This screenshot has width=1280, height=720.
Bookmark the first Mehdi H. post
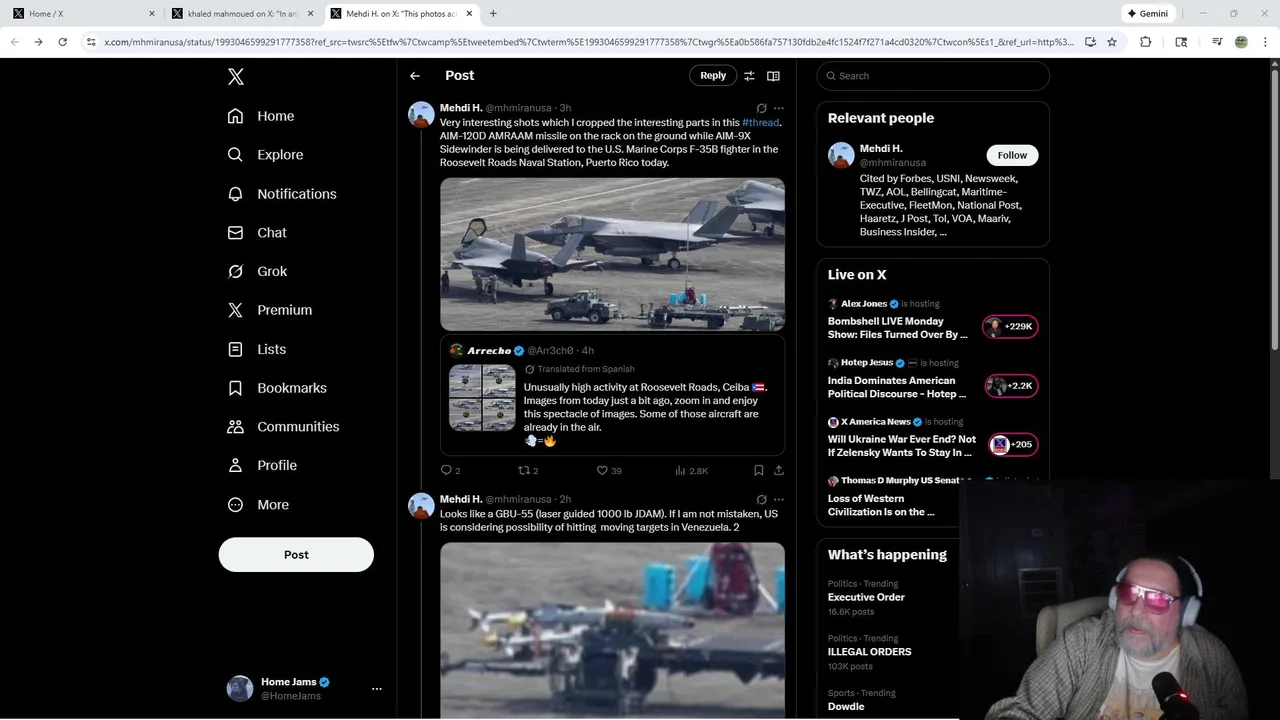click(758, 470)
